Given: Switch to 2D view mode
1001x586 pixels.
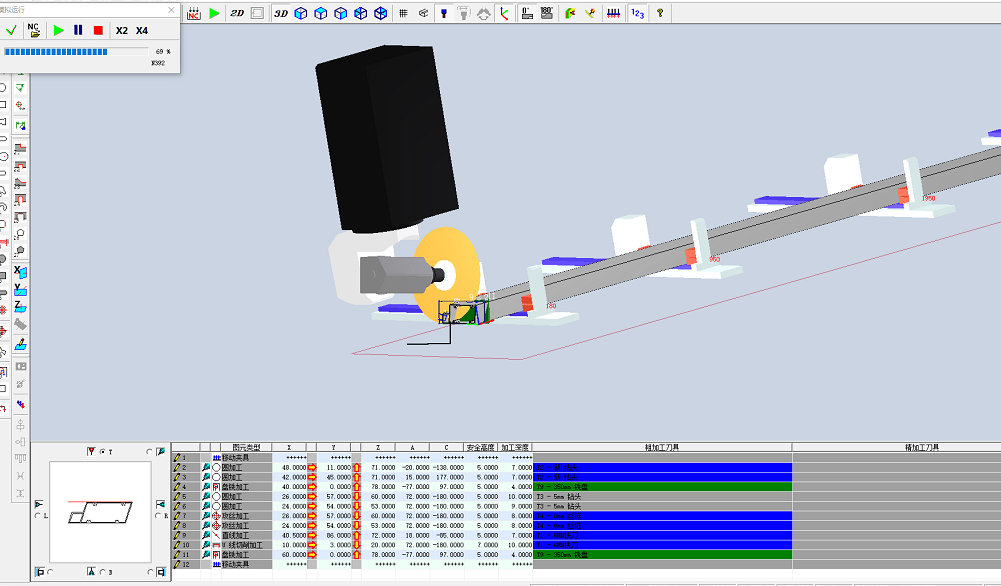Looking at the screenshot, I should point(237,13).
